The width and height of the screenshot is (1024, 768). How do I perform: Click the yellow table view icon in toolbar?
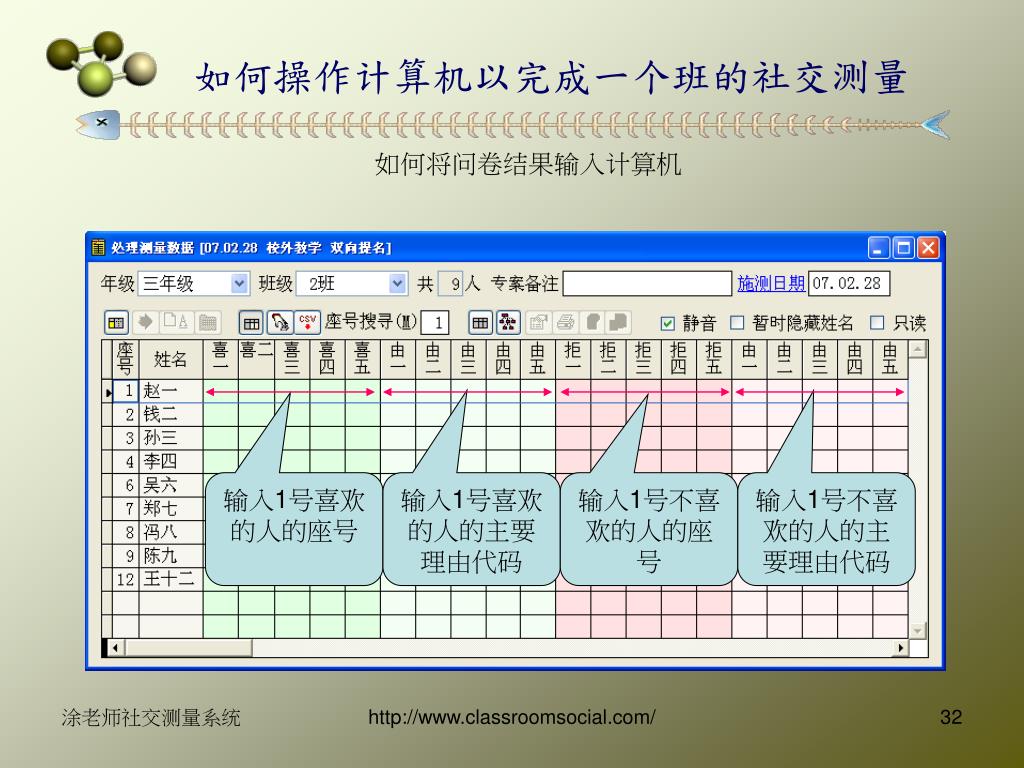coord(116,323)
